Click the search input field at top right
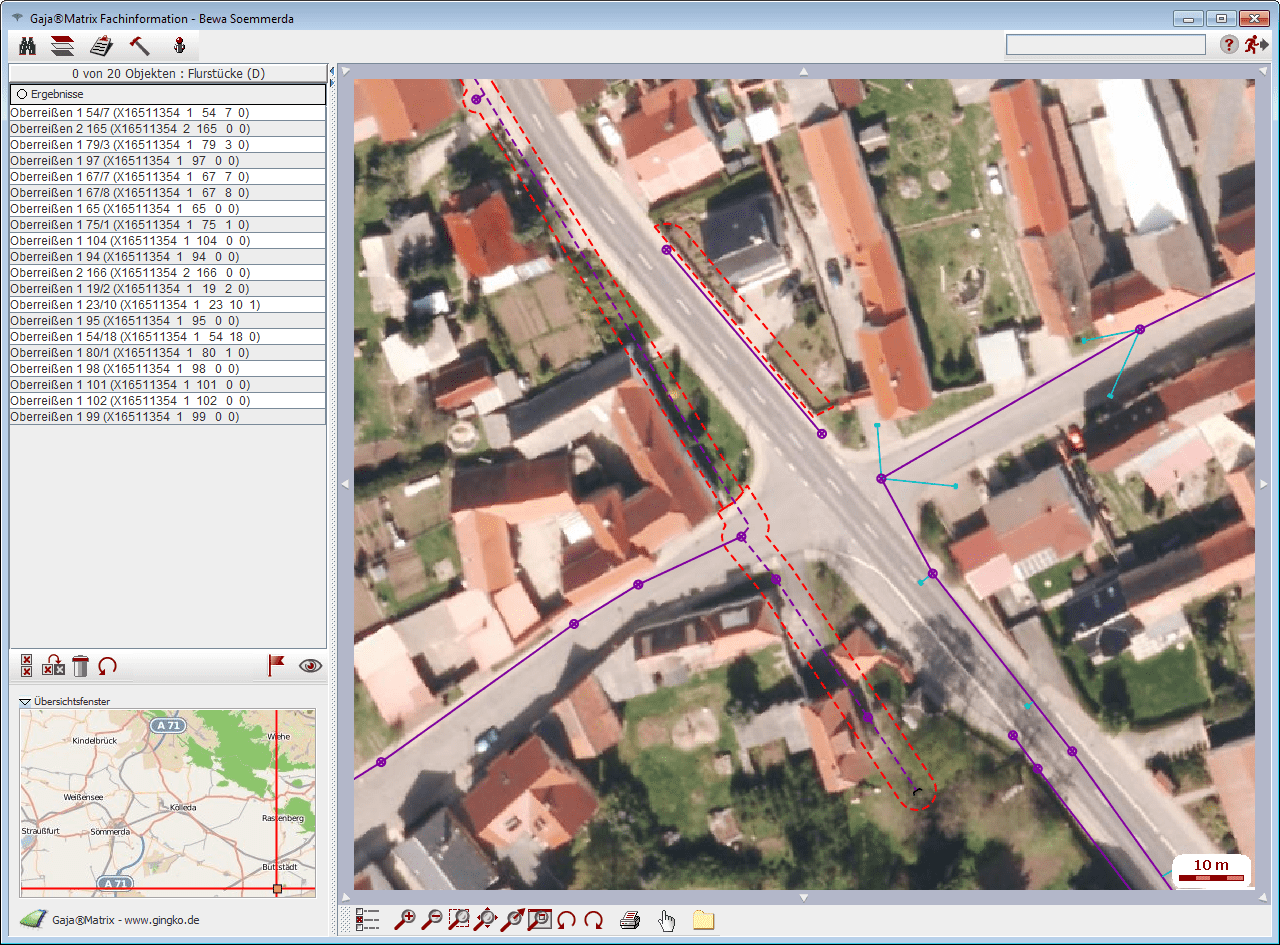1280x945 pixels. 1105,45
